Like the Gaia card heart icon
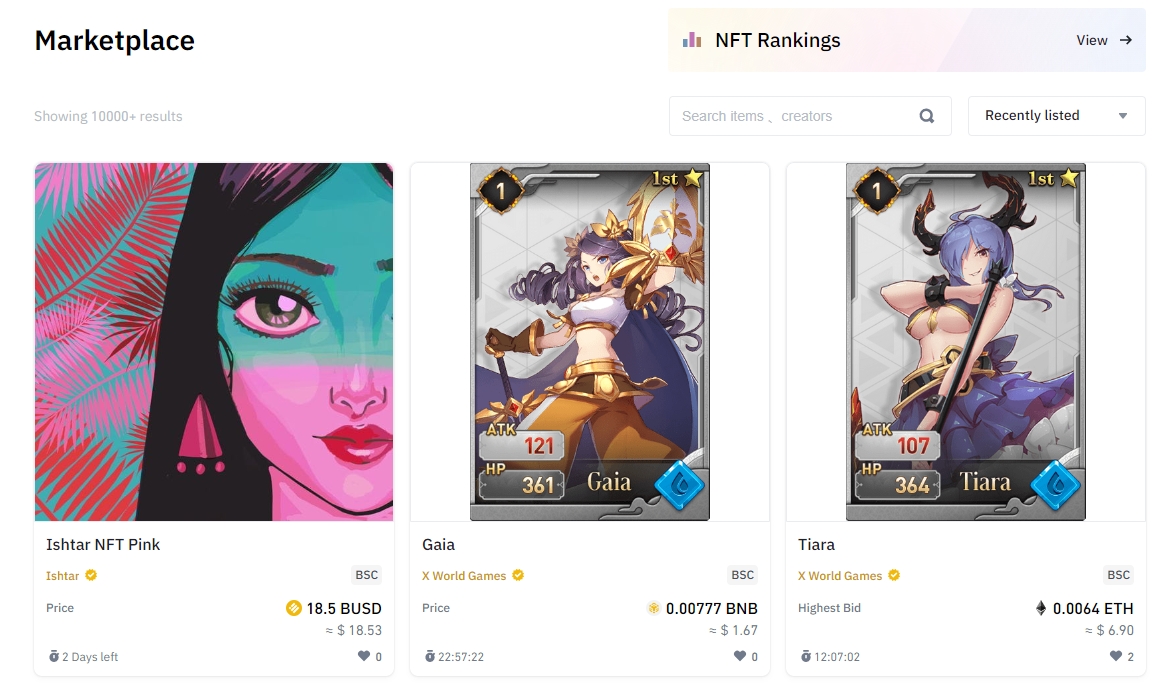 [740, 656]
